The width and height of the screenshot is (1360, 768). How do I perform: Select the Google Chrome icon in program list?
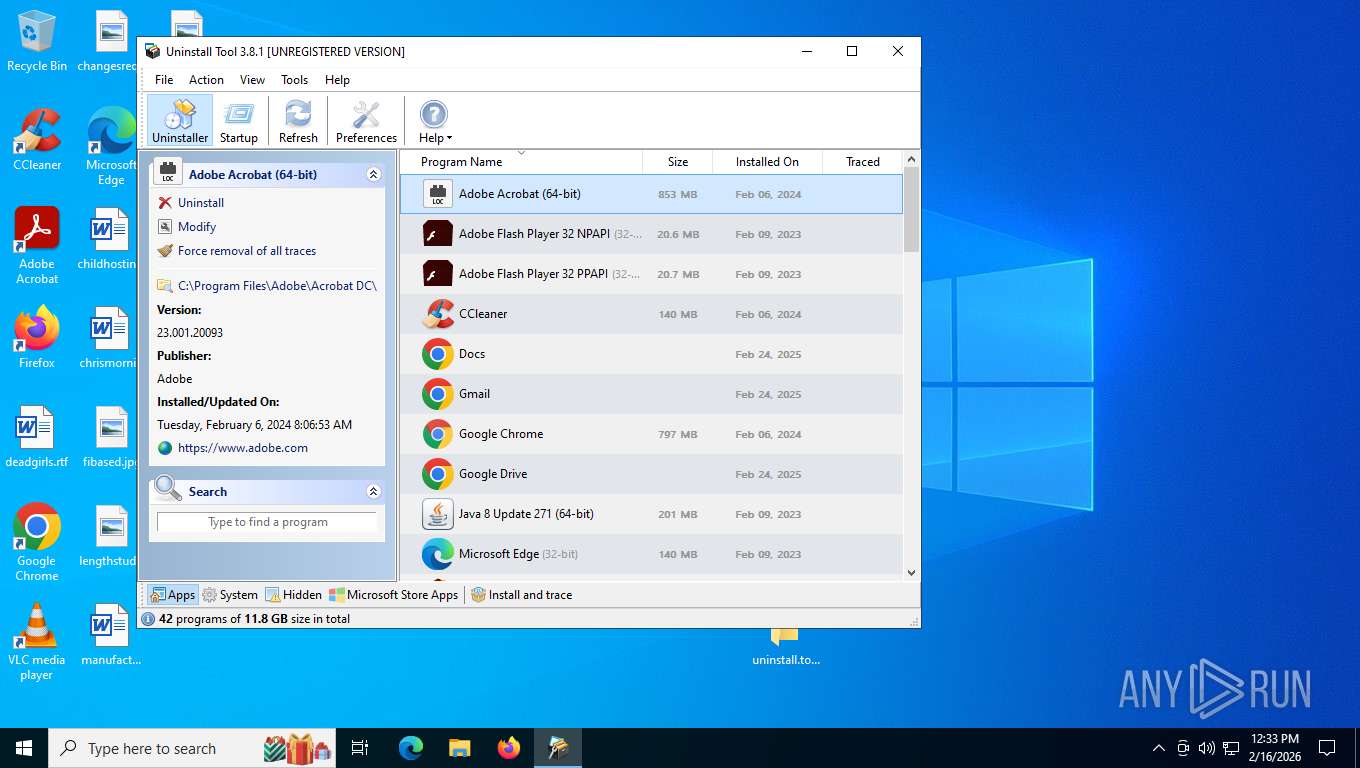point(438,434)
